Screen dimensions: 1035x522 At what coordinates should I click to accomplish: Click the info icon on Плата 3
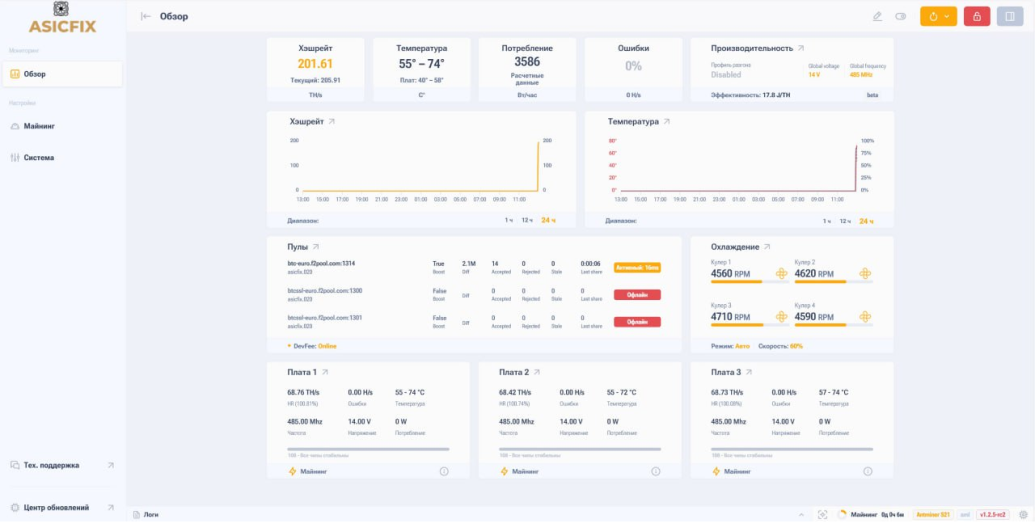tap(867, 471)
